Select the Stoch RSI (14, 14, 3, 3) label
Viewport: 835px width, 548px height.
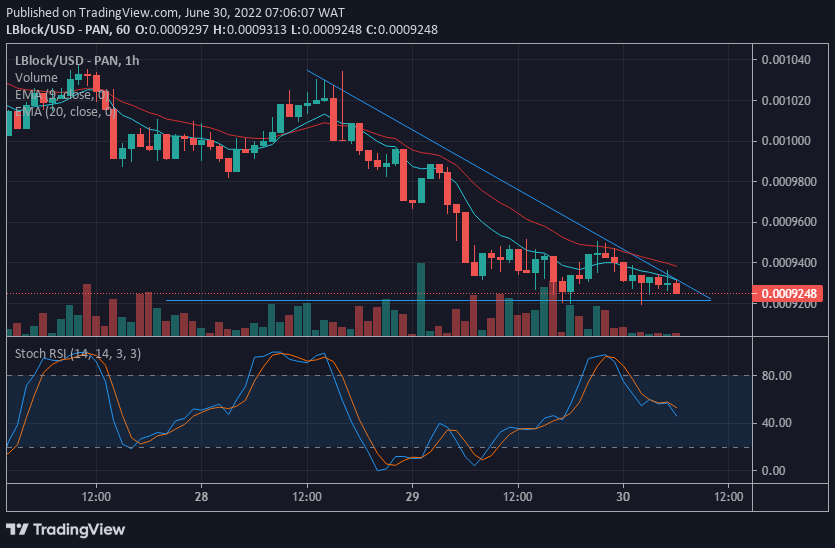[x=78, y=354]
